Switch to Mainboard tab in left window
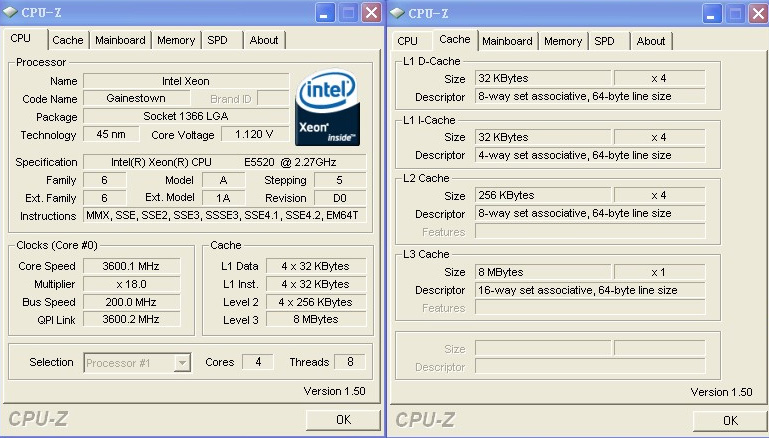This screenshot has height=438, width=769. click(x=120, y=40)
